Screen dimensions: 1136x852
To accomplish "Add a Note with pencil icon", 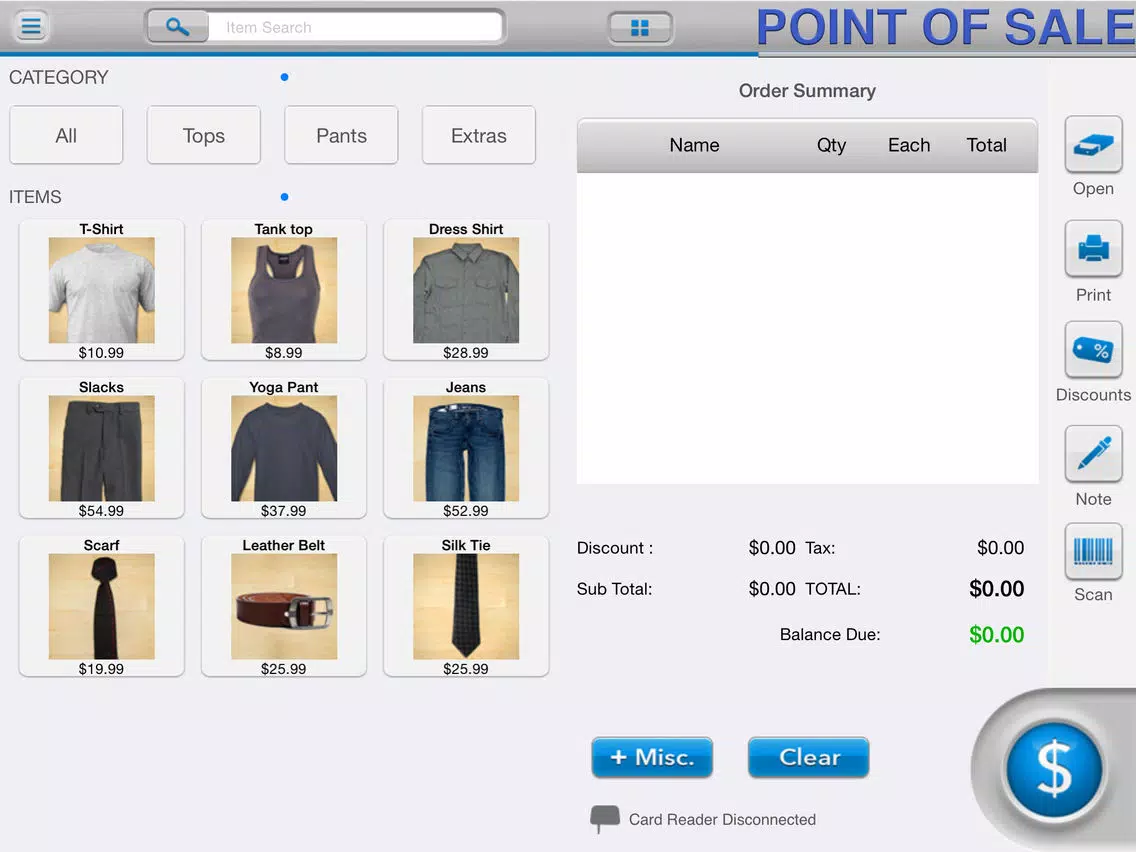I will pos(1093,454).
